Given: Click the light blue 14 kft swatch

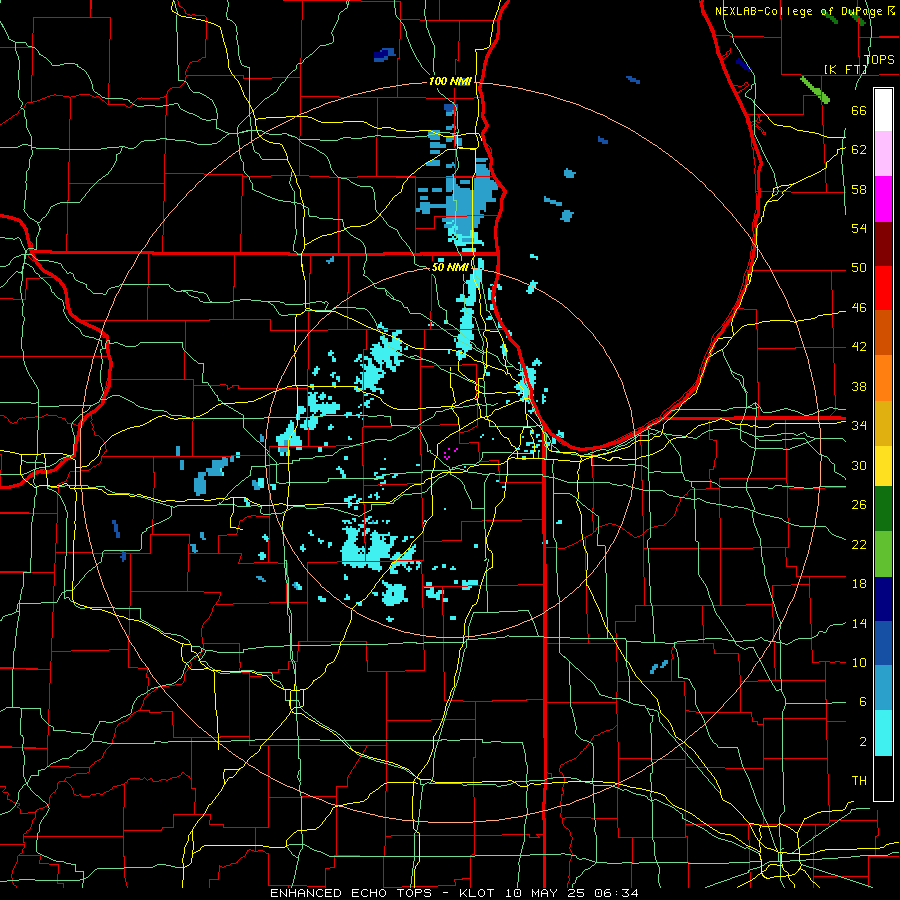Looking at the screenshot, I should click(883, 688).
